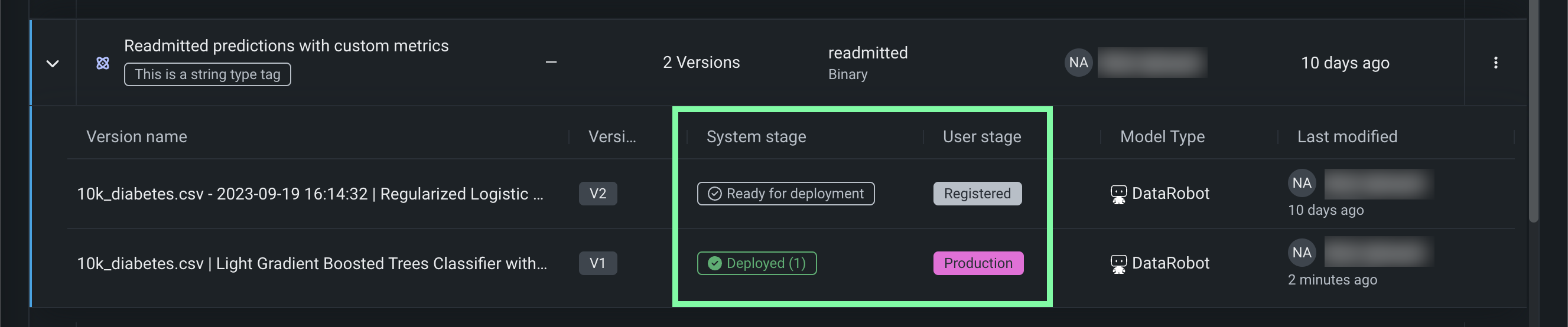Click the registered model atom icon
The height and width of the screenshot is (327, 1568).
click(x=103, y=63)
